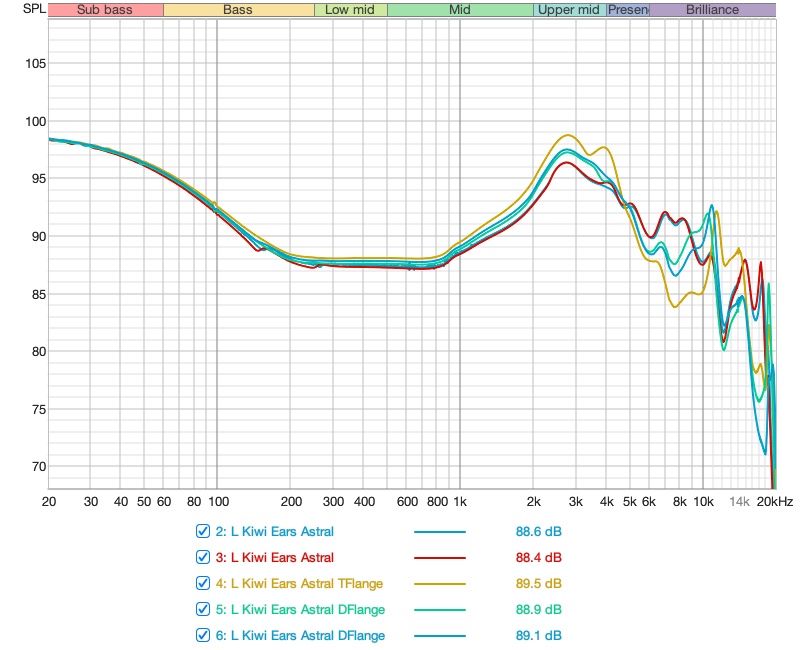The height and width of the screenshot is (650, 800).
Task: Click the 89.1 dB value
Action: (x=538, y=636)
